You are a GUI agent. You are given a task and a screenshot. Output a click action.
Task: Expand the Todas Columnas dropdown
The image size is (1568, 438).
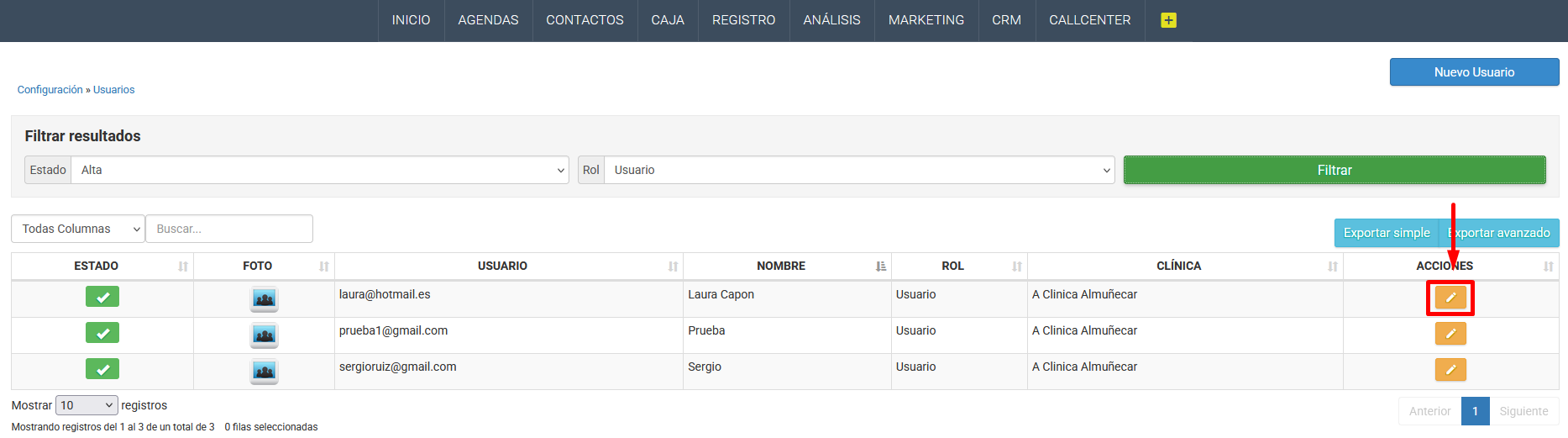click(x=78, y=229)
